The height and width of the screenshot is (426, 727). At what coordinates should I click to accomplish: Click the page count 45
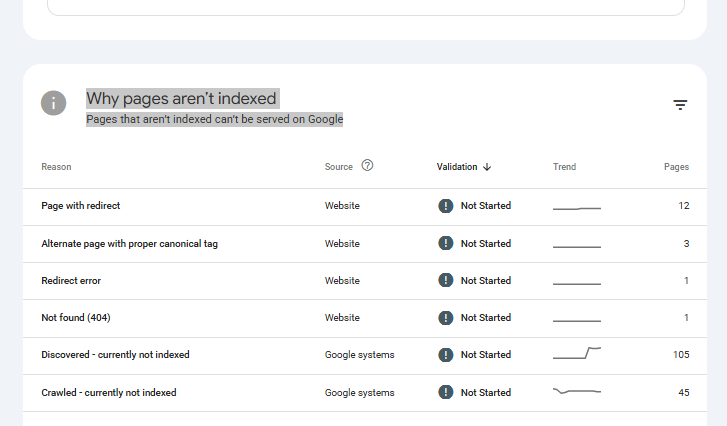[x=684, y=393]
